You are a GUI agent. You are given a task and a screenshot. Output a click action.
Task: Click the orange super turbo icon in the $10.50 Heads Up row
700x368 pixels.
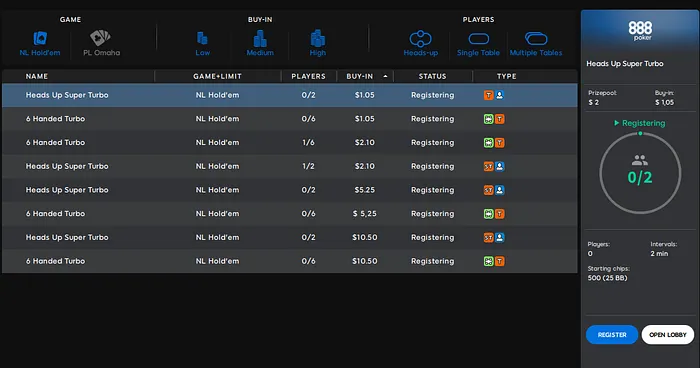click(x=488, y=238)
